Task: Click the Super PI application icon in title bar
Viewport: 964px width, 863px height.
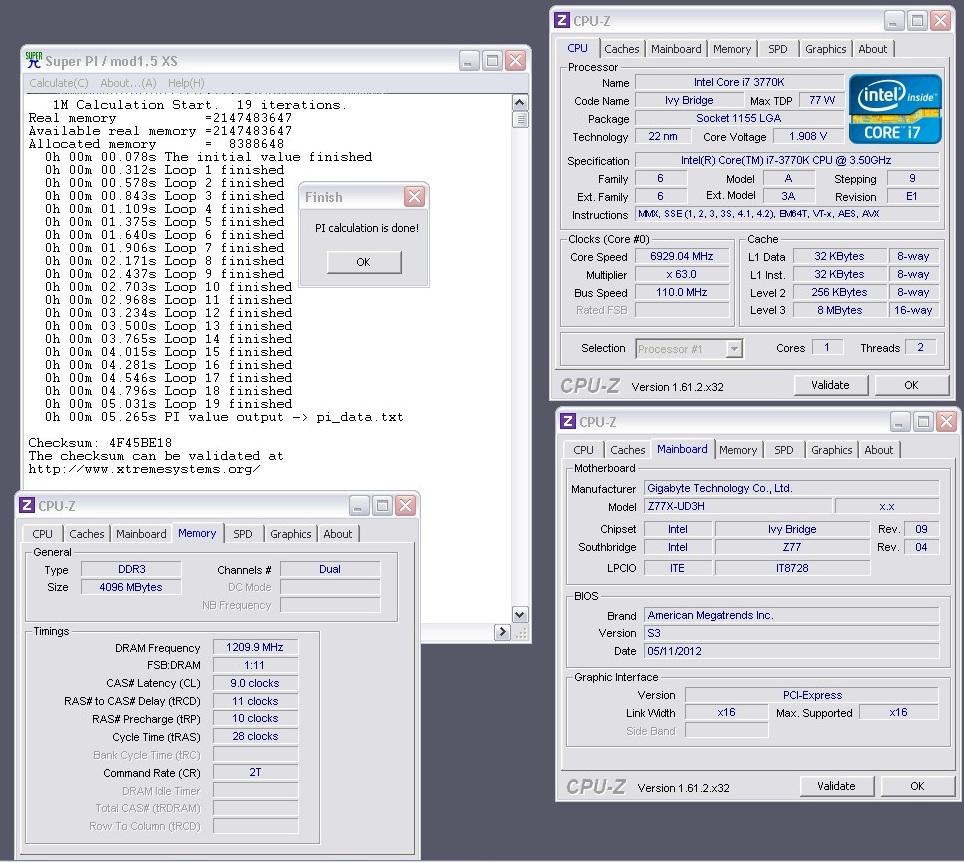Action: tap(34, 60)
